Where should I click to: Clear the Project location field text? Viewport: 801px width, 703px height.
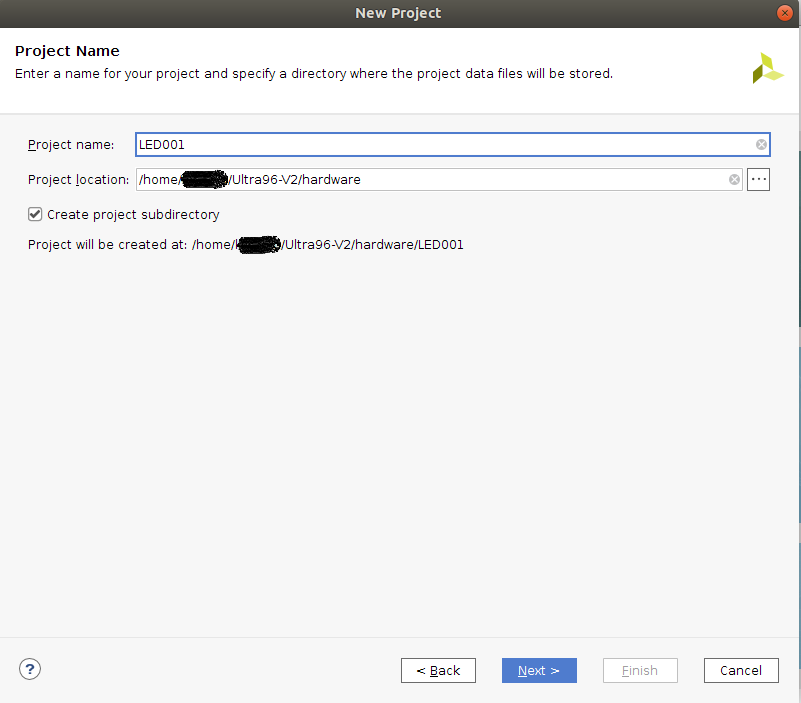pyautogui.click(x=734, y=180)
